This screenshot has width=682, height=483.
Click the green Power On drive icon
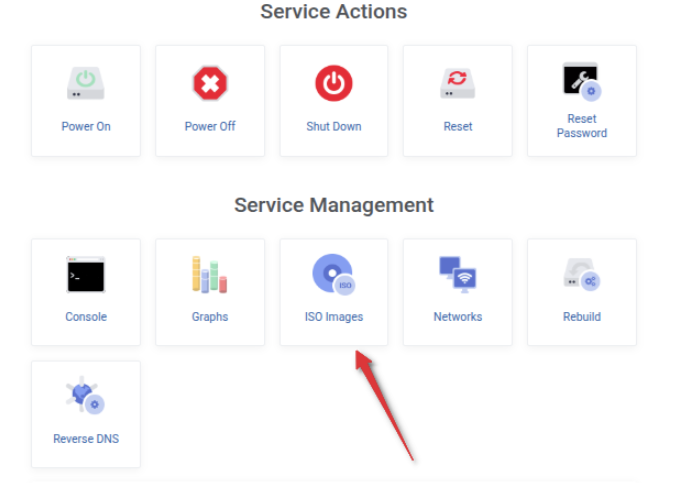(86, 83)
